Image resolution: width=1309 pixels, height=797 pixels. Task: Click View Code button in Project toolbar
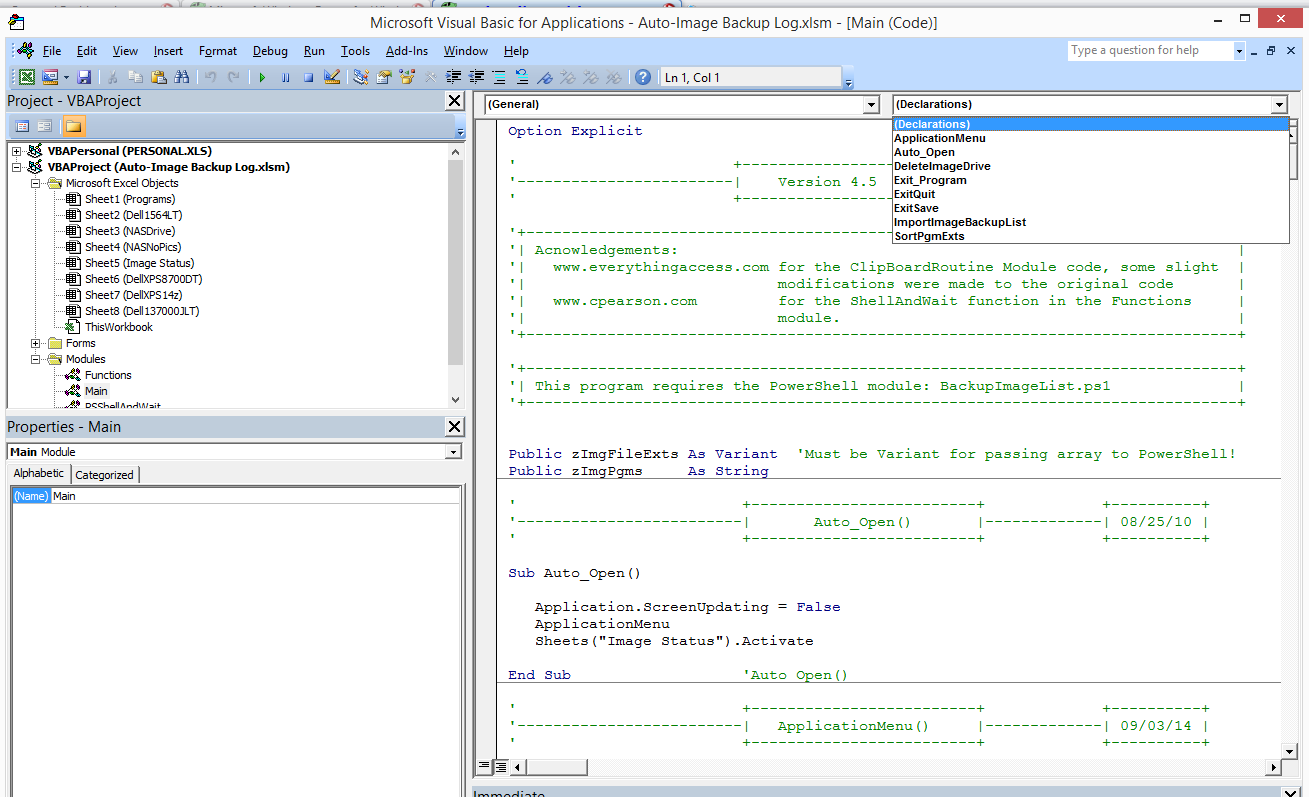tap(22, 126)
